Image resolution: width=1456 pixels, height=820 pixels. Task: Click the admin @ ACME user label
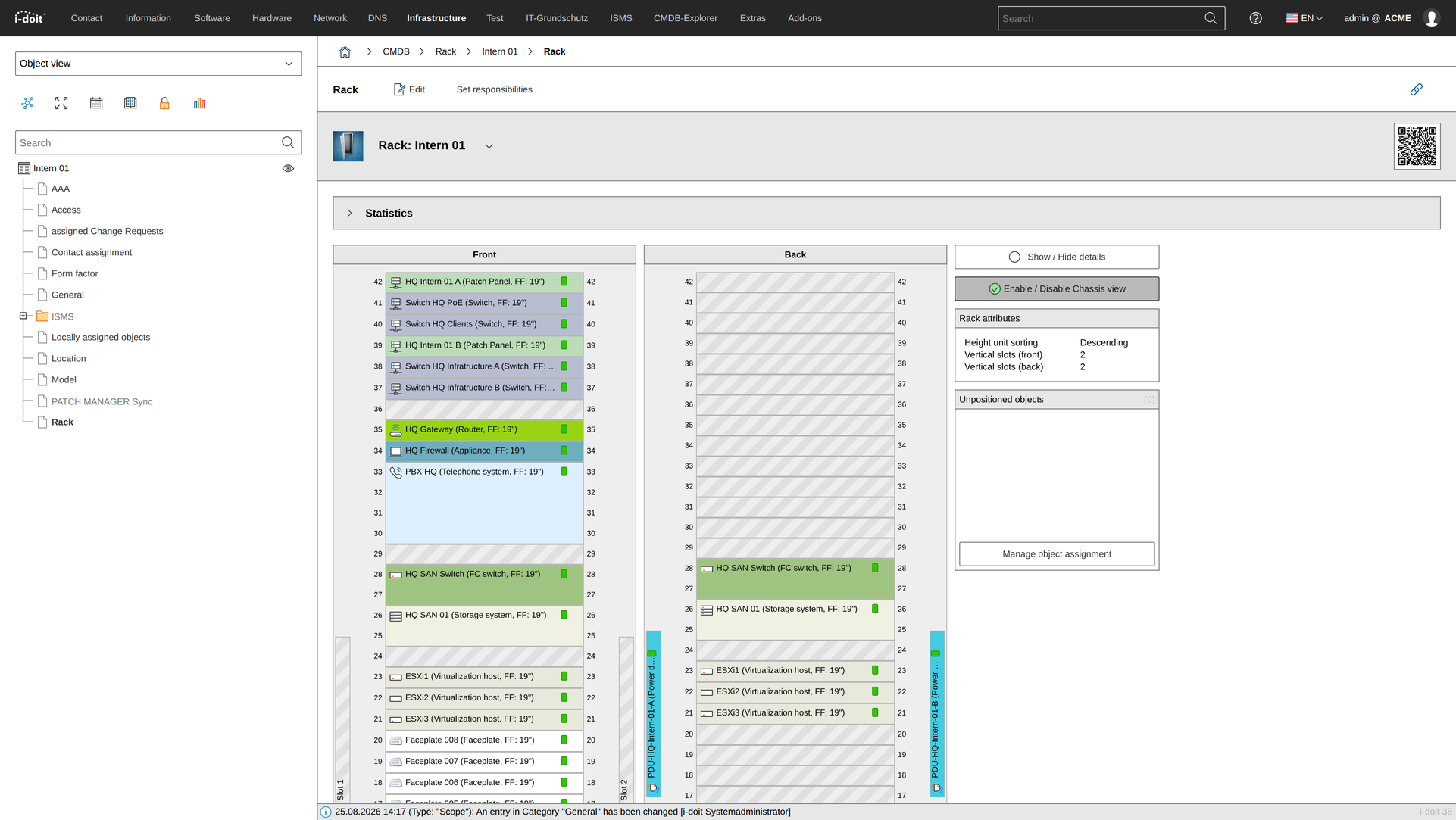coord(1376,18)
